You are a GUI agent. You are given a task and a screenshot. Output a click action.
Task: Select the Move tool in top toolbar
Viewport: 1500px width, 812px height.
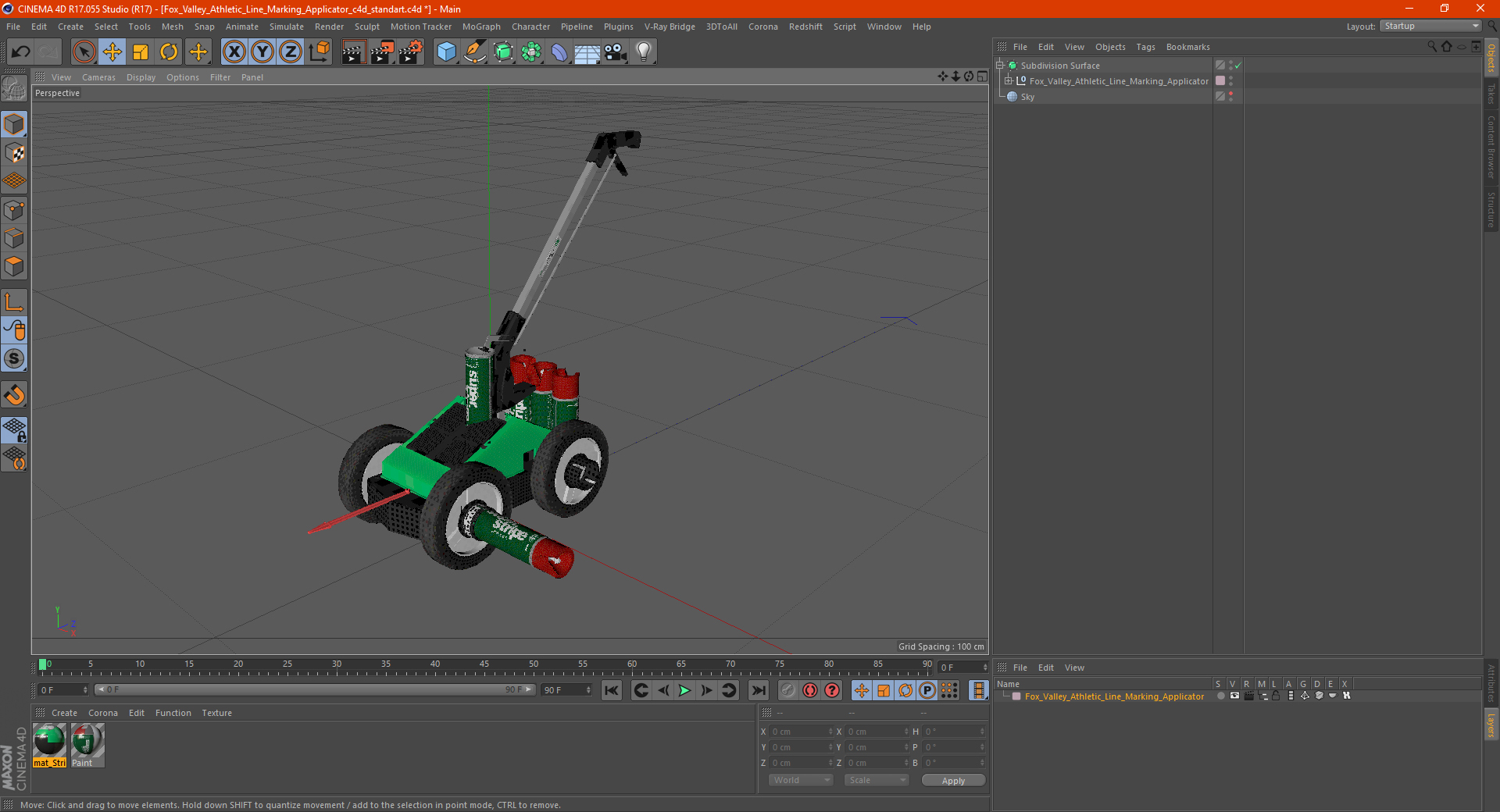coord(112,52)
